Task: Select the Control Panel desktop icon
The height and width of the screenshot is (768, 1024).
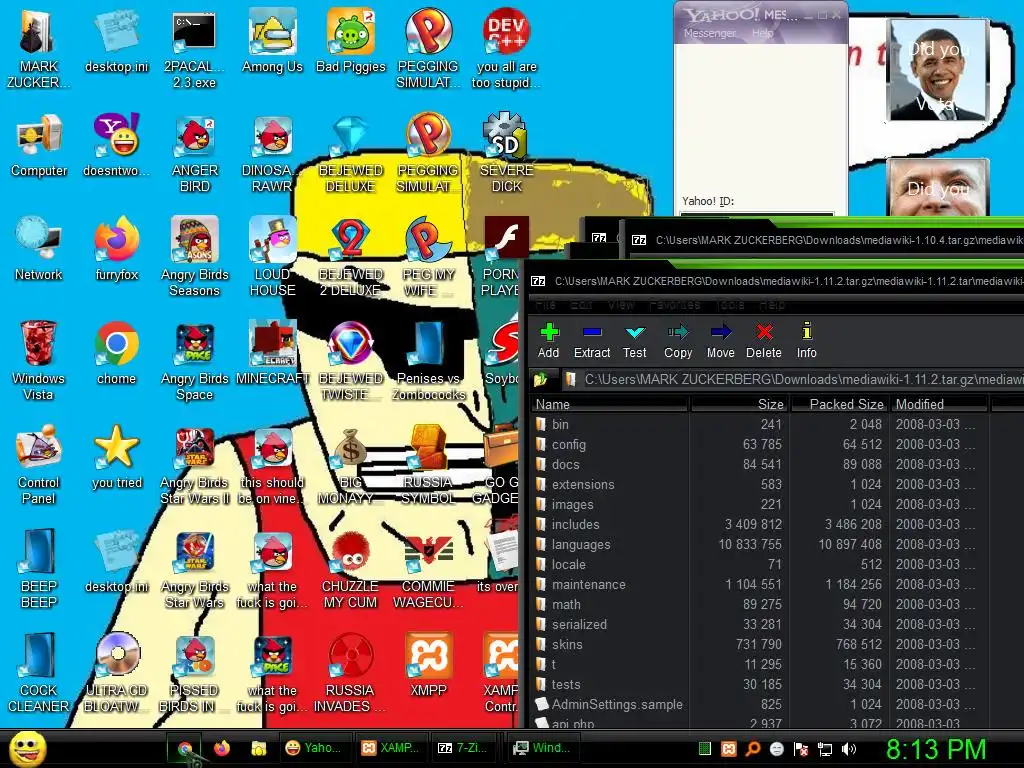Action: (39, 465)
